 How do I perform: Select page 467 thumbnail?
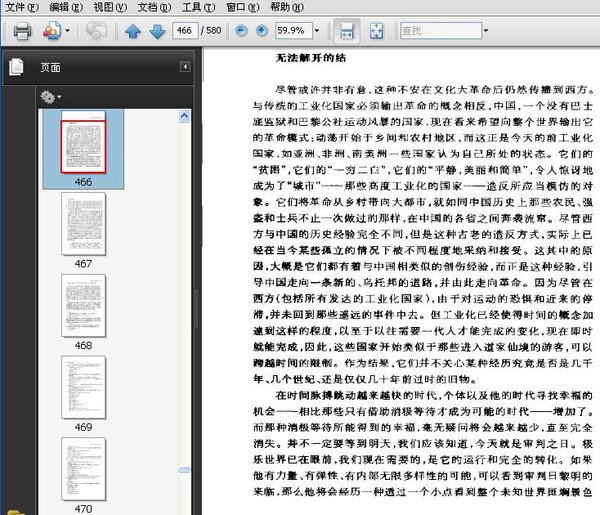coord(83,225)
